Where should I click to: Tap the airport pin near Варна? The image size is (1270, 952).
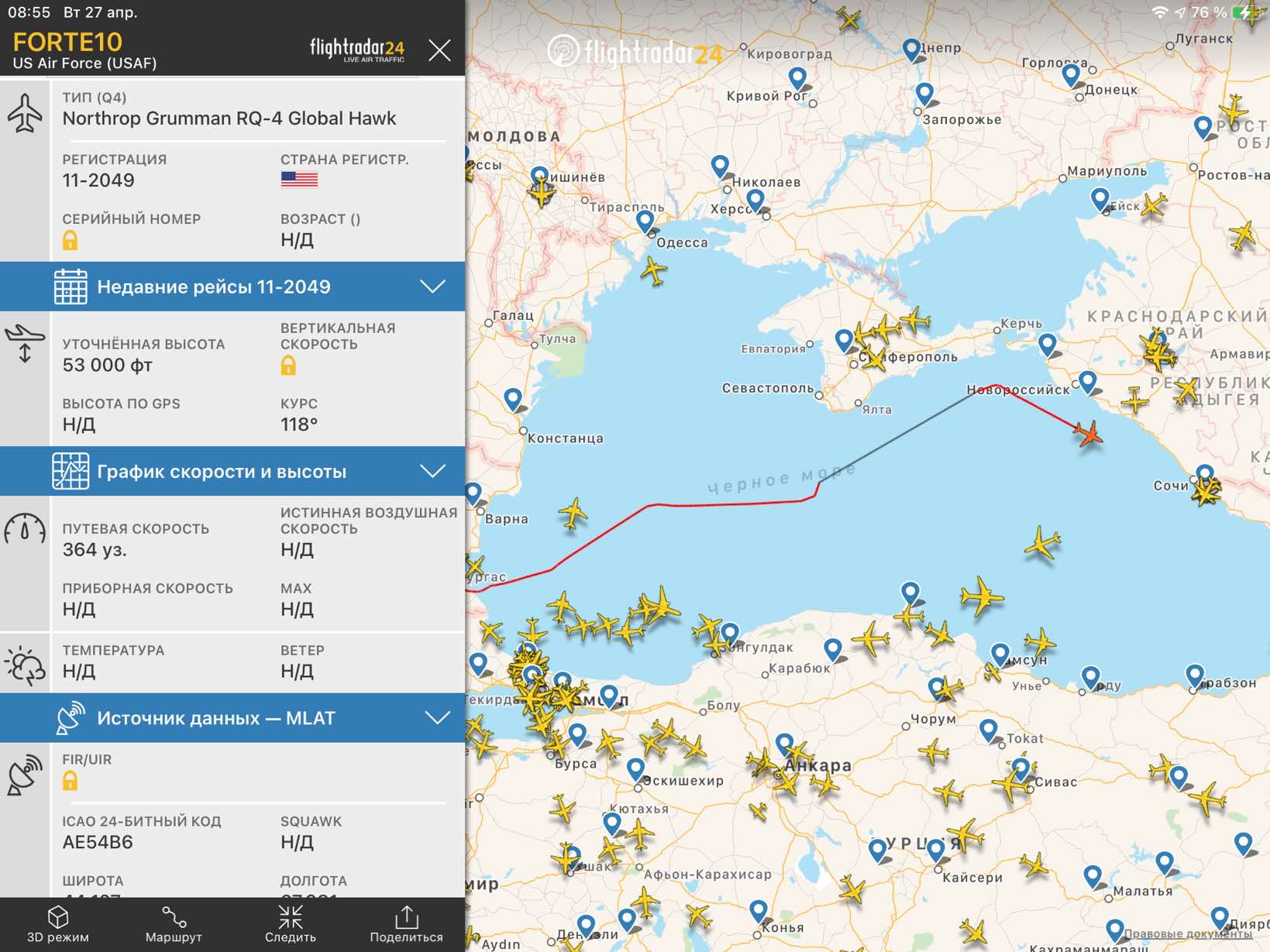pos(473,493)
